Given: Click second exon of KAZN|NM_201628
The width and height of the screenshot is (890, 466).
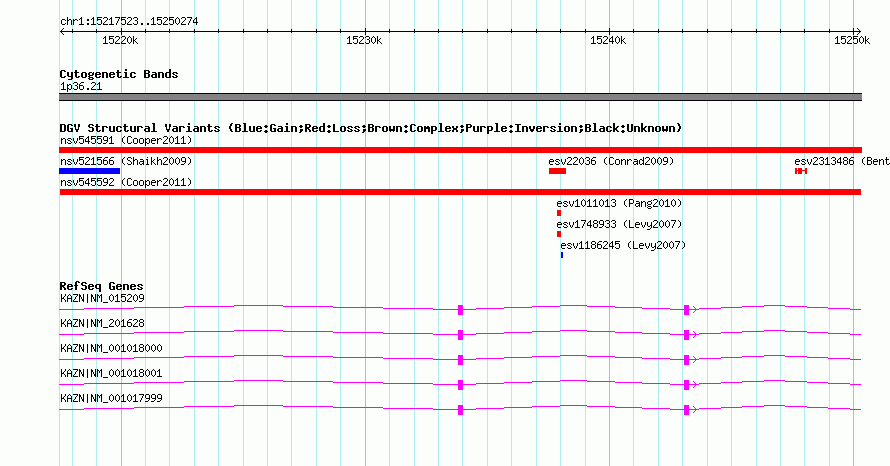Looking at the screenshot, I should pos(686,335).
